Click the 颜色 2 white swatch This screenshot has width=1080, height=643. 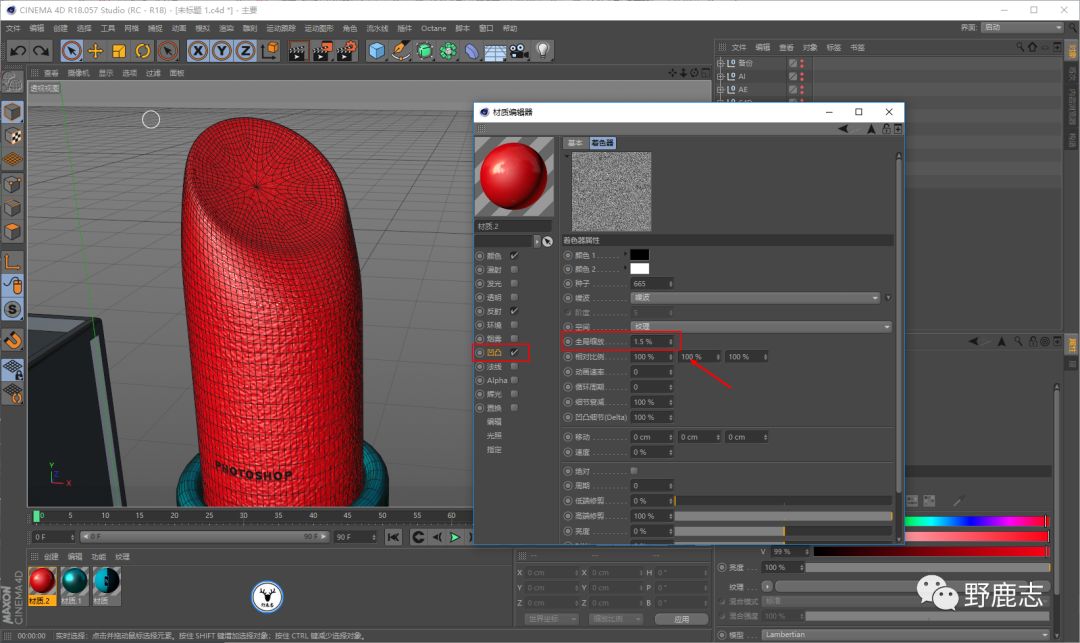click(639, 269)
